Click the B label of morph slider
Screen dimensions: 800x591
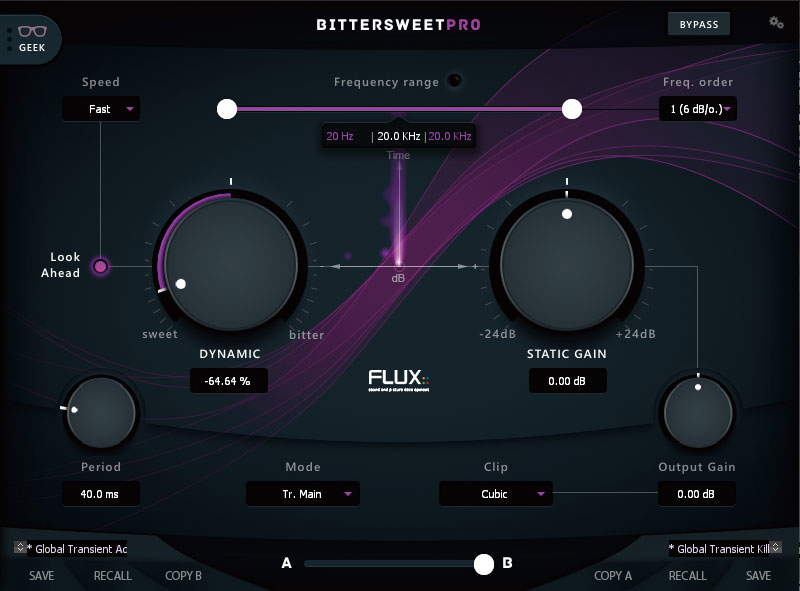click(507, 563)
